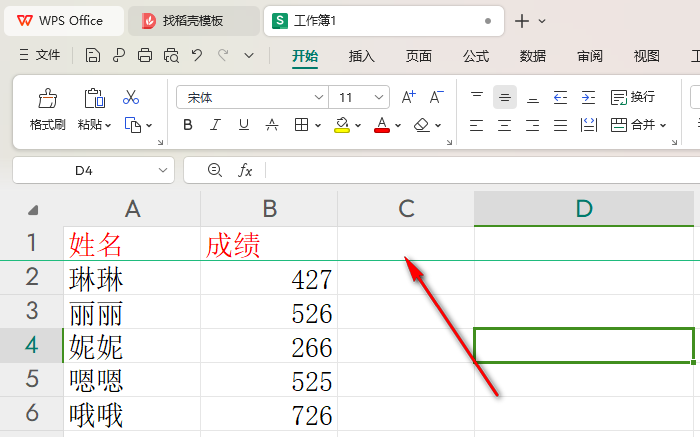Screen dimensions: 700x437
Task: Decrease font size with A- icon
Action: (x=436, y=97)
